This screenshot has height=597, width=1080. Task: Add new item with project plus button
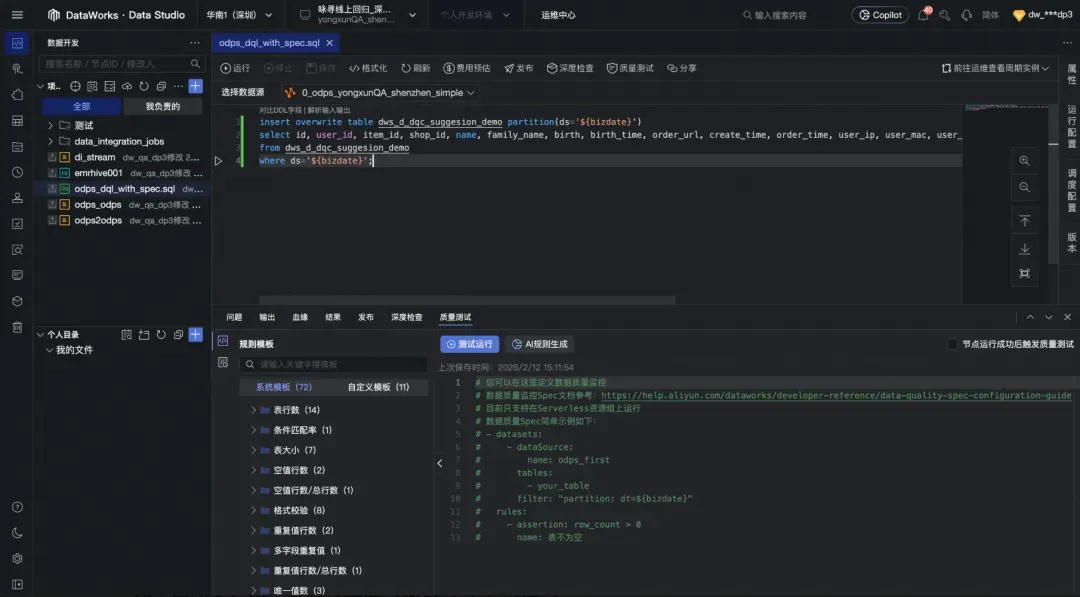click(196, 86)
